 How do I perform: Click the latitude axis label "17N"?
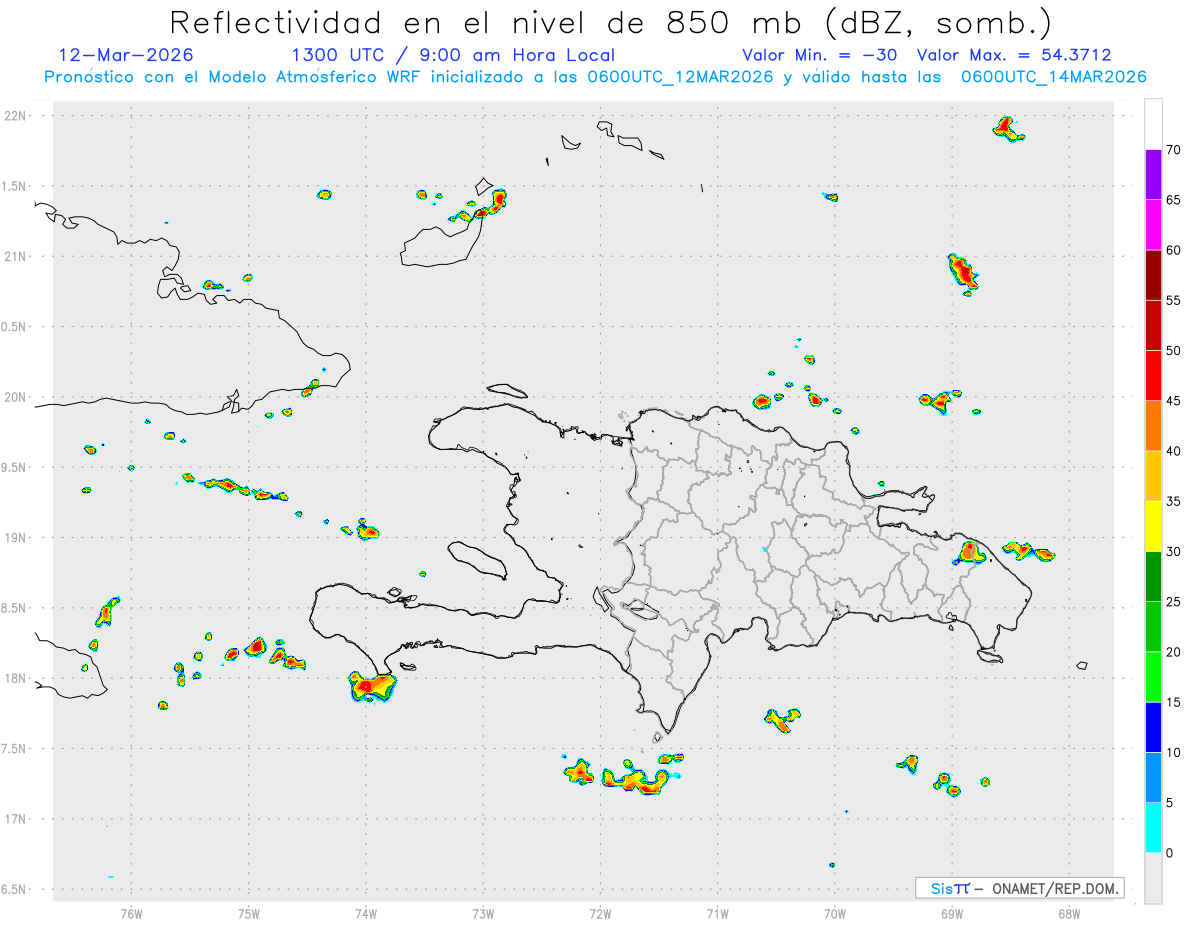tap(16, 819)
